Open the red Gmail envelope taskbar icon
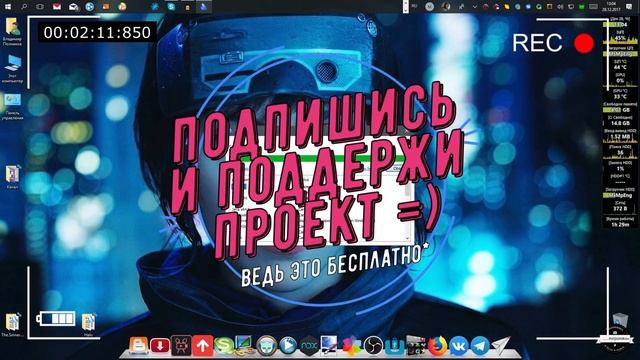This screenshot has height=360, width=640. [x=57, y=7]
